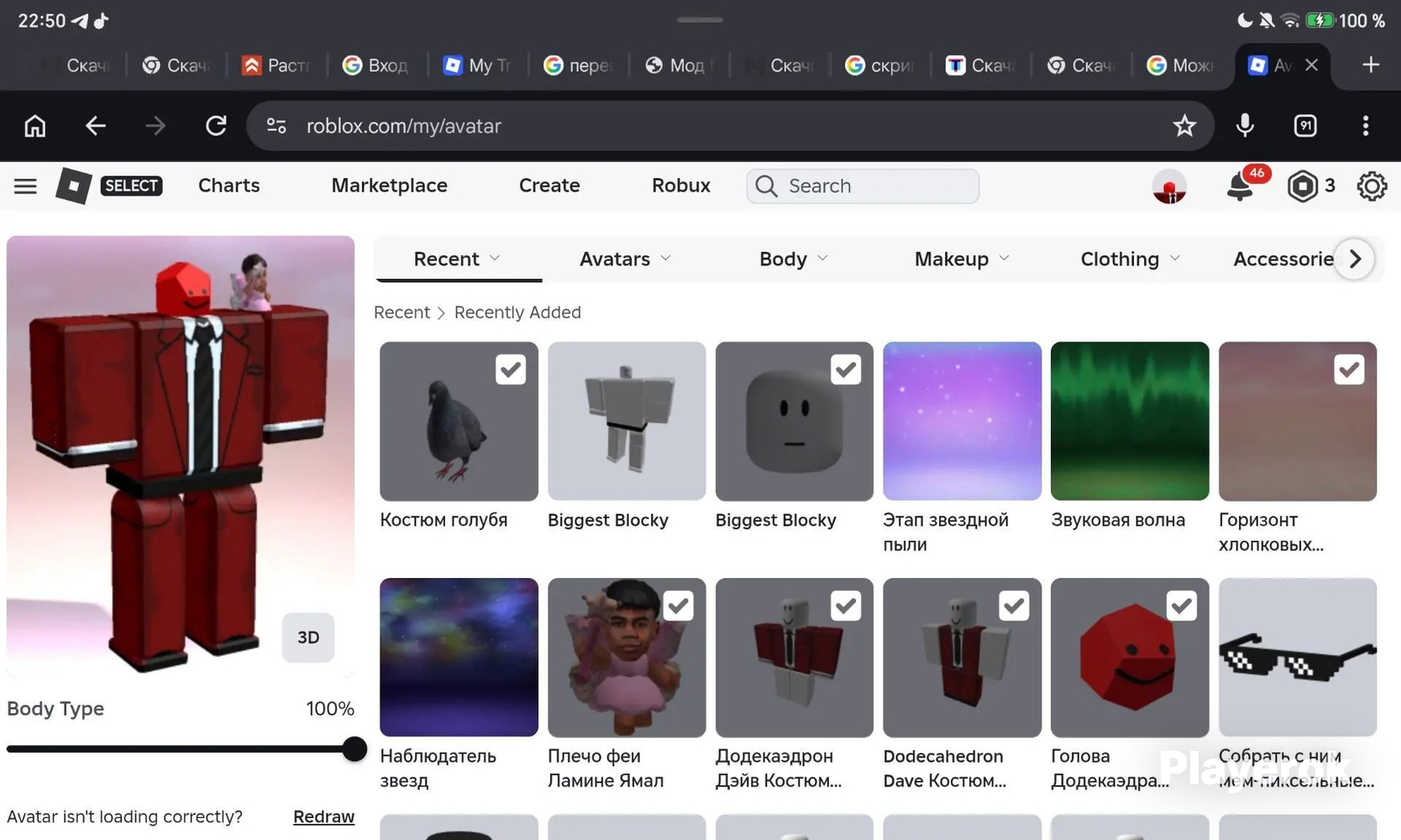Tap the Wi-Fi status icon
The image size is (1401, 840).
click(1291, 20)
